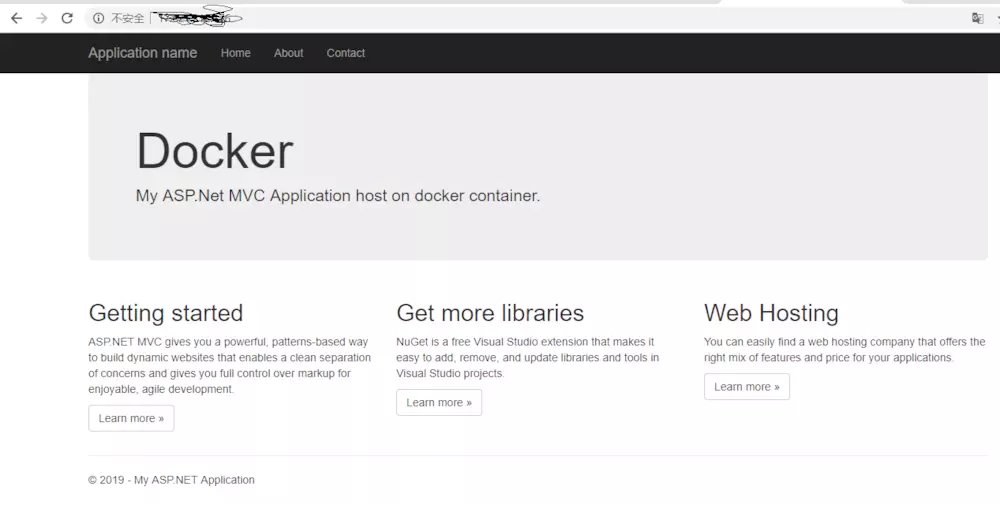
Task: Click the 2019 My ASP.NET Application footer
Action: coord(171,480)
